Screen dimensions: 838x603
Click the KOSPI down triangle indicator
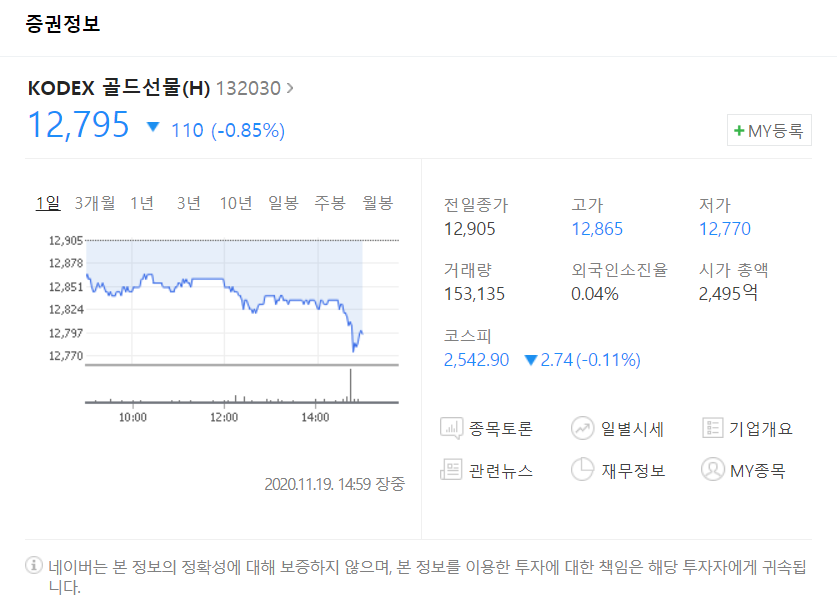[531, 360]
